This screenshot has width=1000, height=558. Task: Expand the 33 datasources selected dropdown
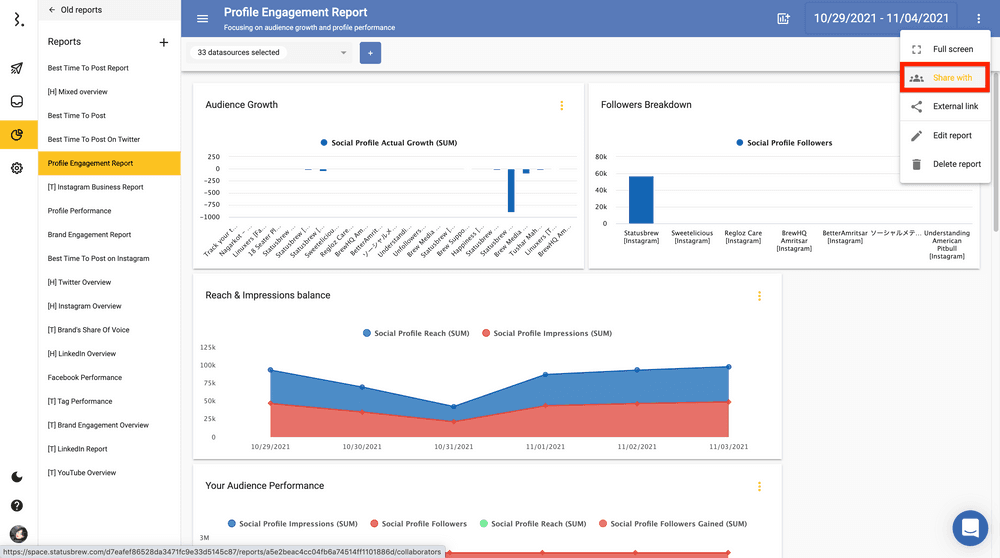click(x=271, y=53)
